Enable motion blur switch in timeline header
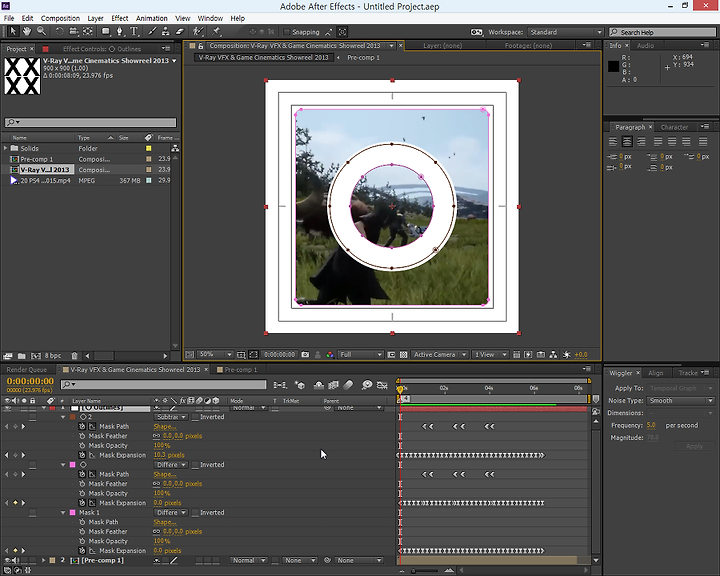720x576 pixels. tap(349, 385)
